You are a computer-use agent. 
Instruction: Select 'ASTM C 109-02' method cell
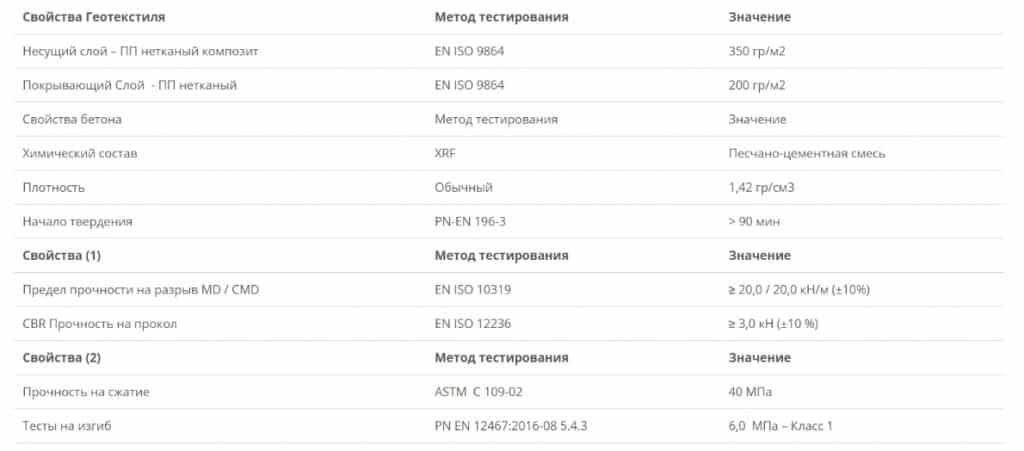(x=478, y=392)
